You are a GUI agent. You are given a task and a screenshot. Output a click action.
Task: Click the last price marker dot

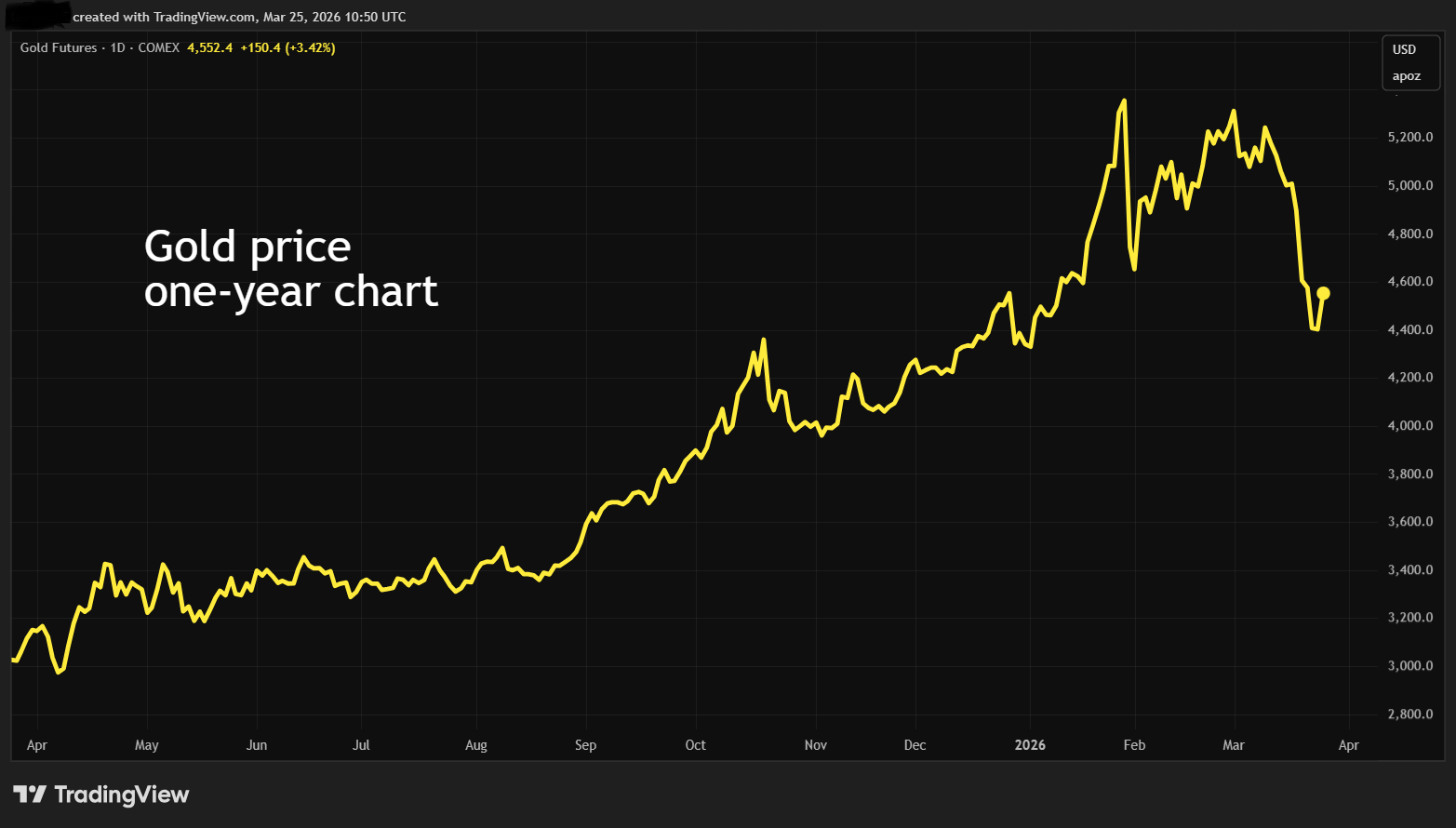(1322, 293)
